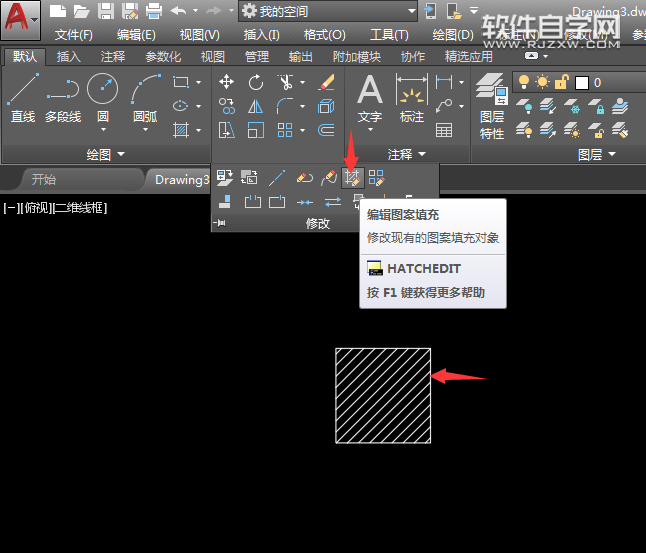646x553 pixels.
Task: Select the Line (直线) tool
Action: coord(23,98)
